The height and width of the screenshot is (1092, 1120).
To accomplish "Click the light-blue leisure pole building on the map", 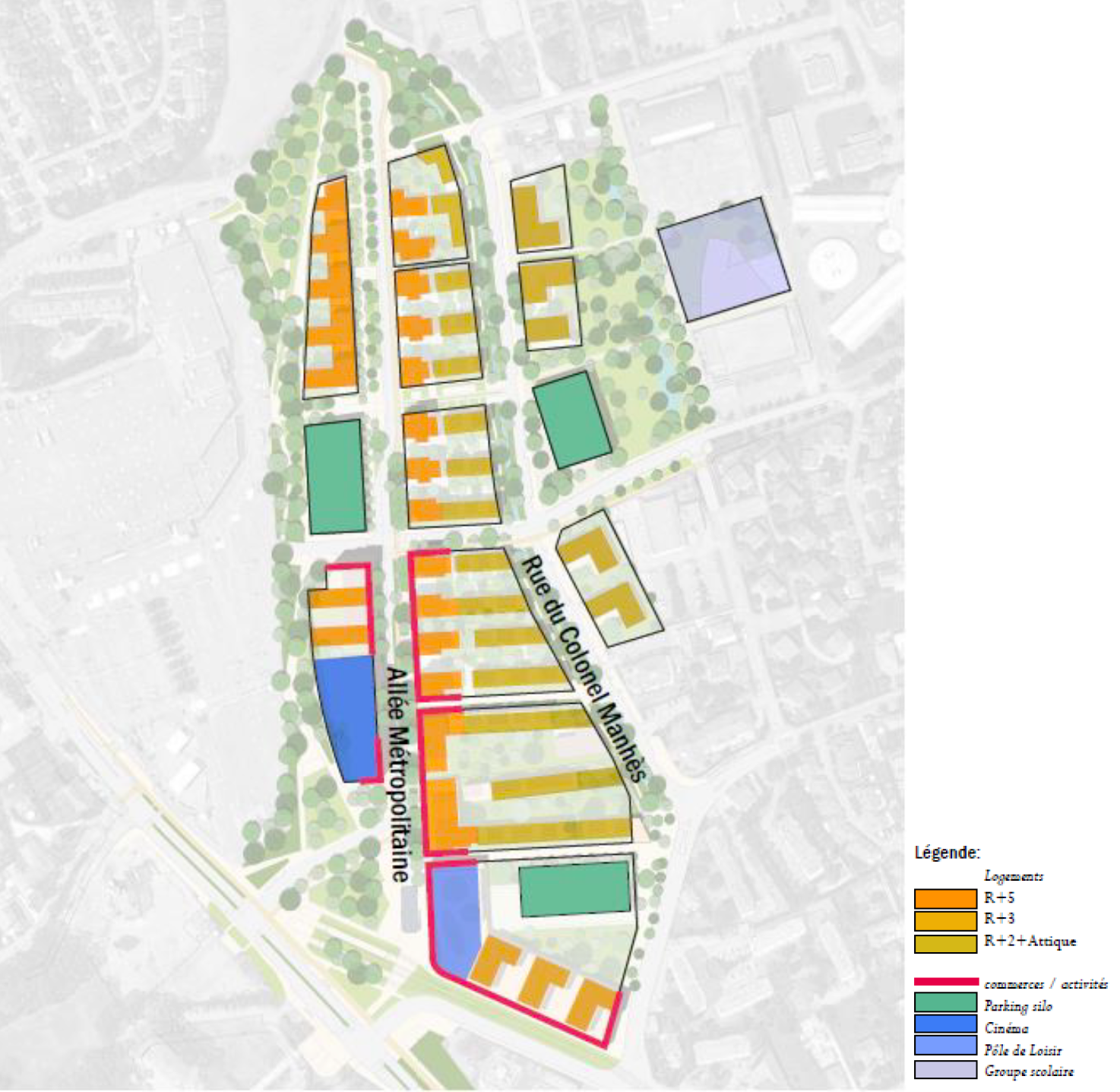I will (x=455, y=920).
